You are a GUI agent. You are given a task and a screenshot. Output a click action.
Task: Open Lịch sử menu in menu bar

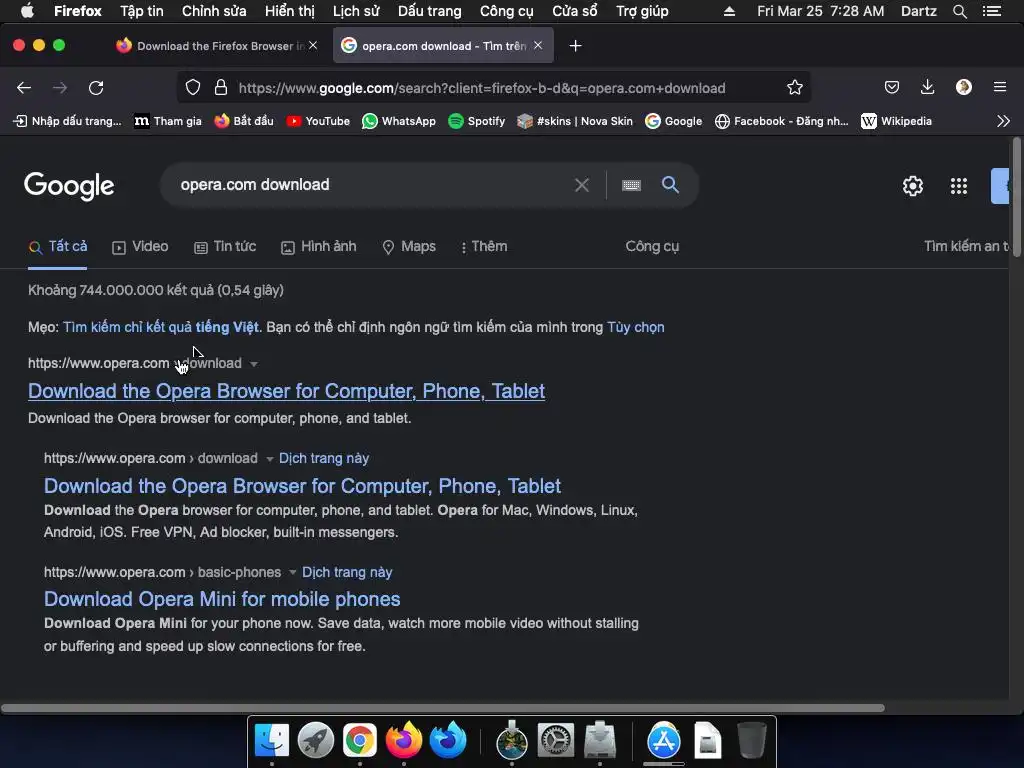click(x=356, y=11)
